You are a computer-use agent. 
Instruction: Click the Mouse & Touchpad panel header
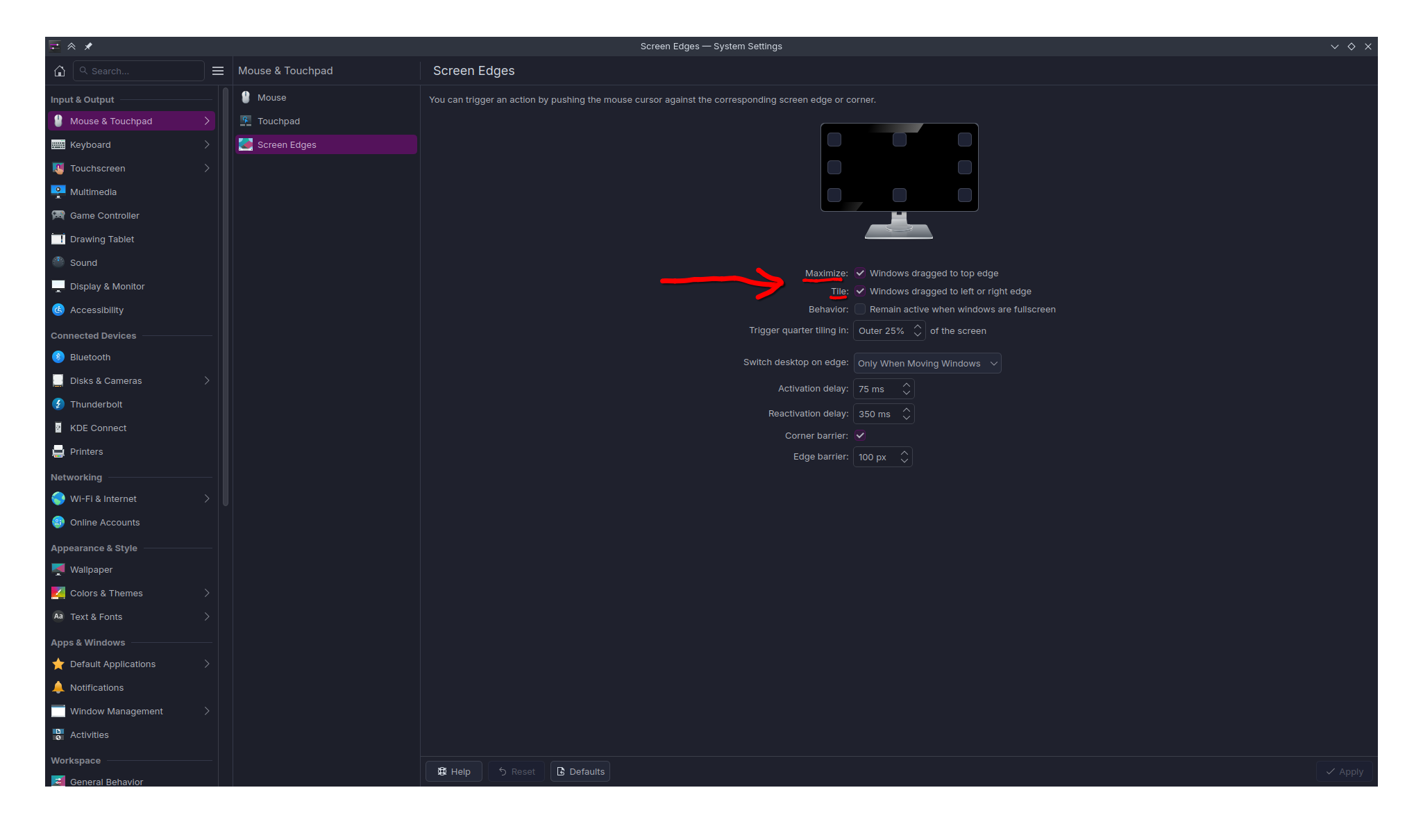(285, 71)
